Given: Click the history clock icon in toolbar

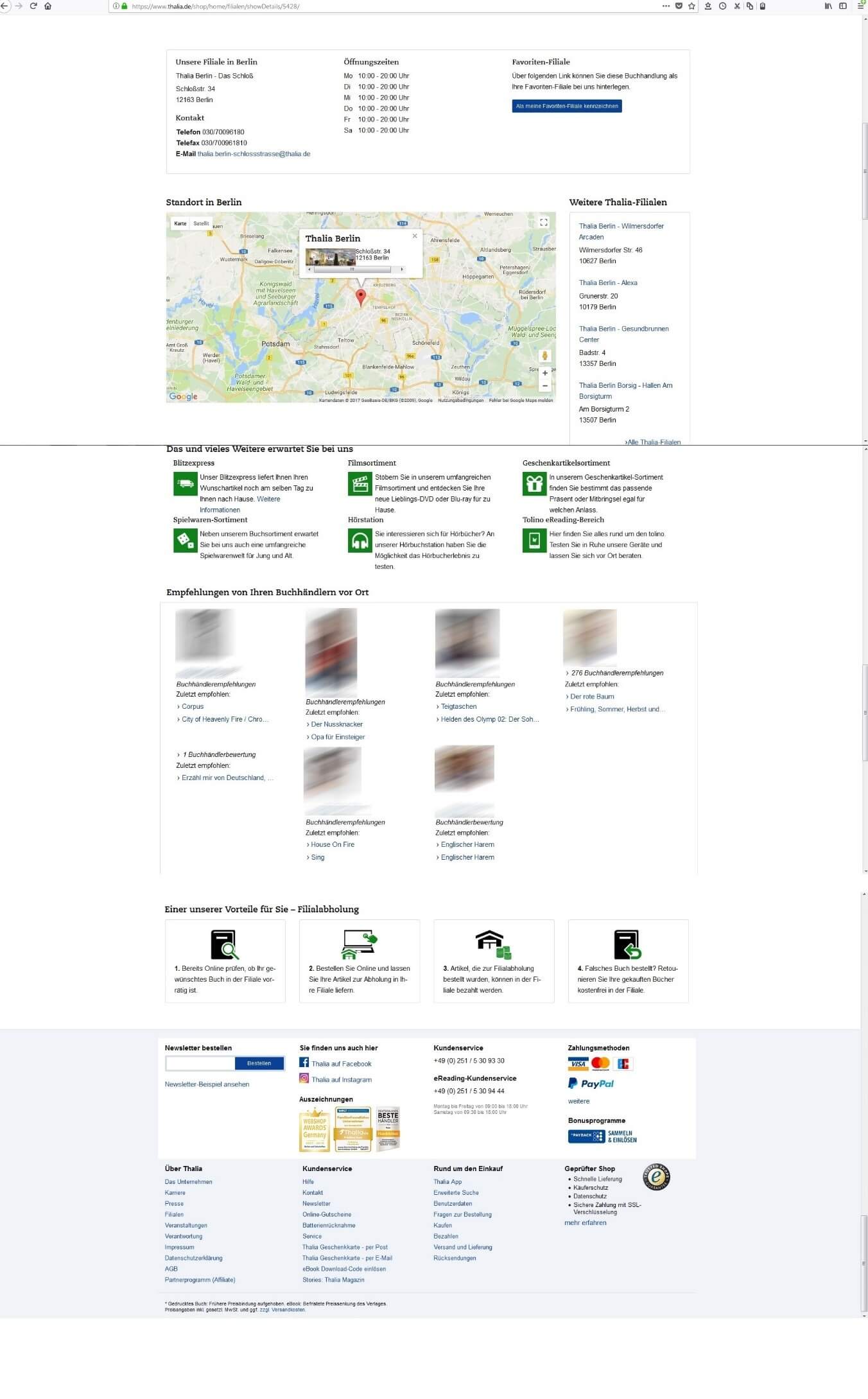Looking at the screenshot, I should tap(723, 6).
